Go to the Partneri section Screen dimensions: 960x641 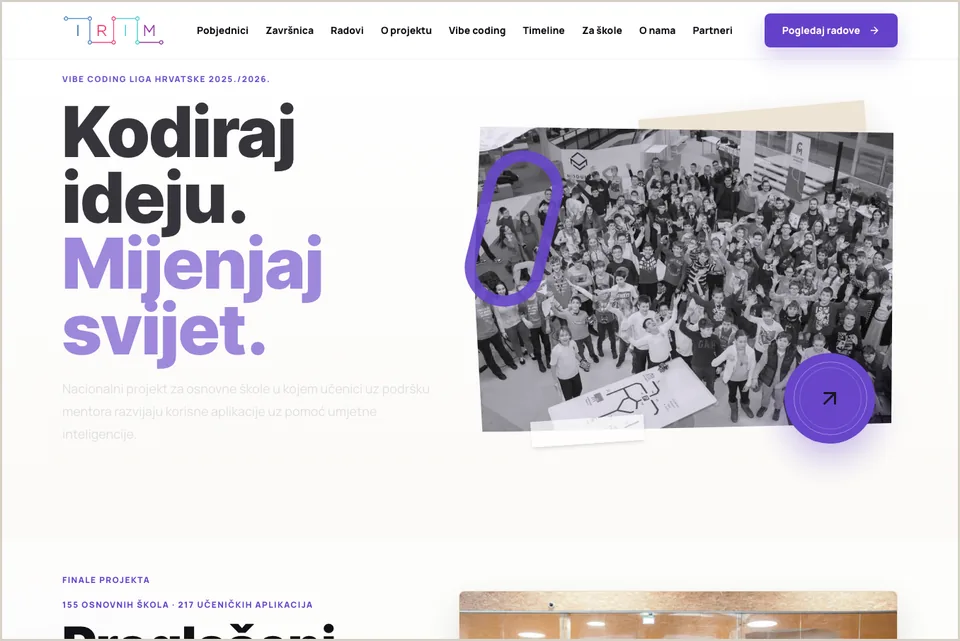(712, 31)
